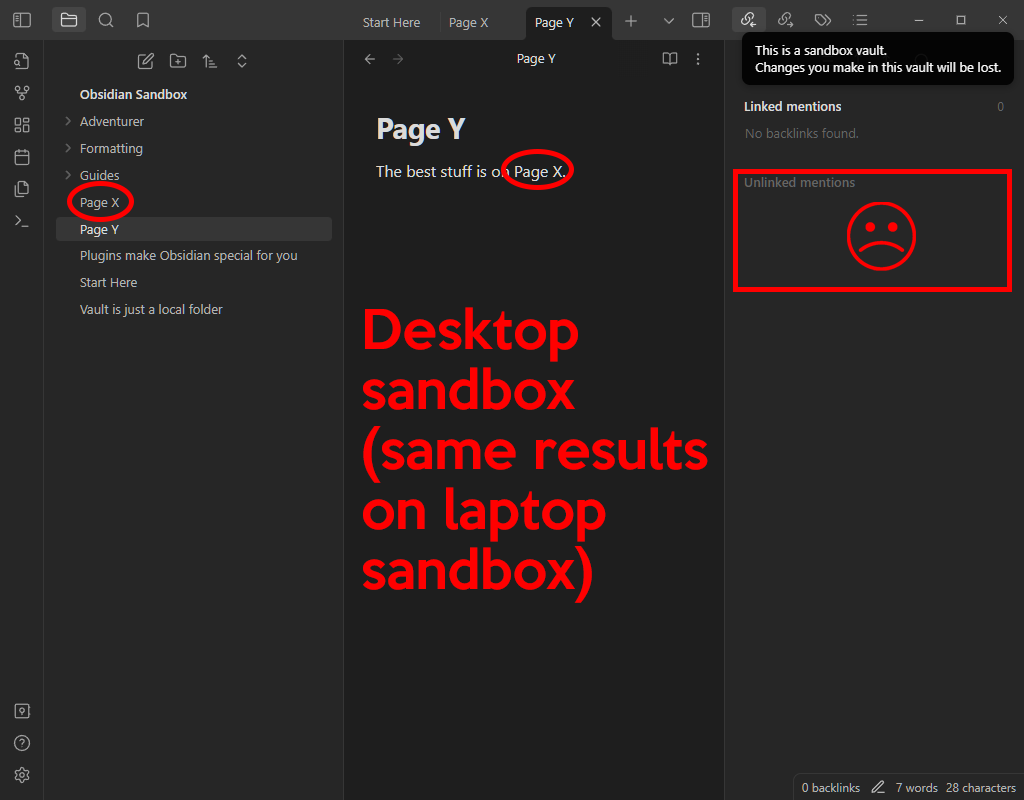Select the Page Y tab
Screen dimensions: 1024x800
pos(554,22)
